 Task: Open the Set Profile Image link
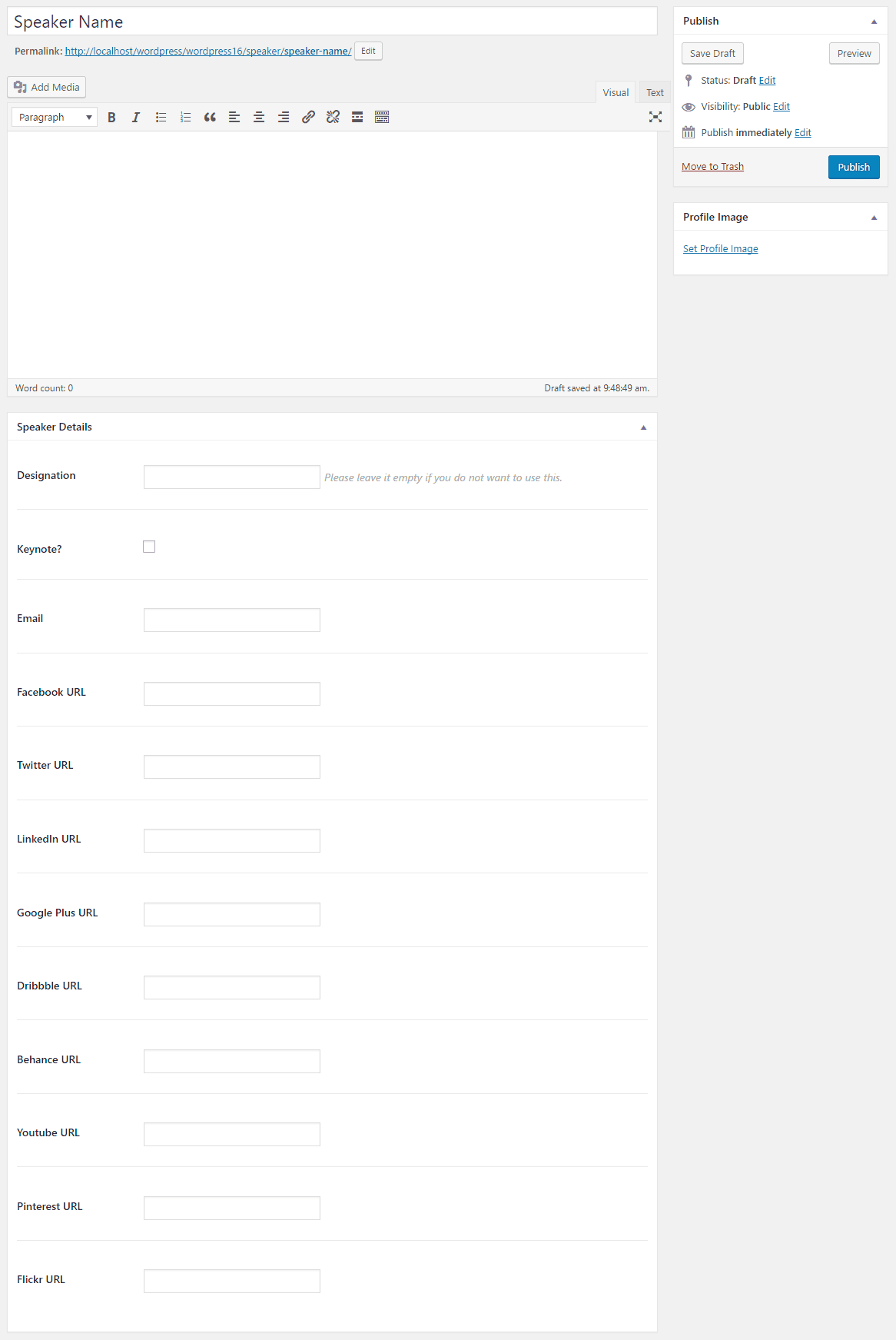pyautogui.click(x=720, y=249)
